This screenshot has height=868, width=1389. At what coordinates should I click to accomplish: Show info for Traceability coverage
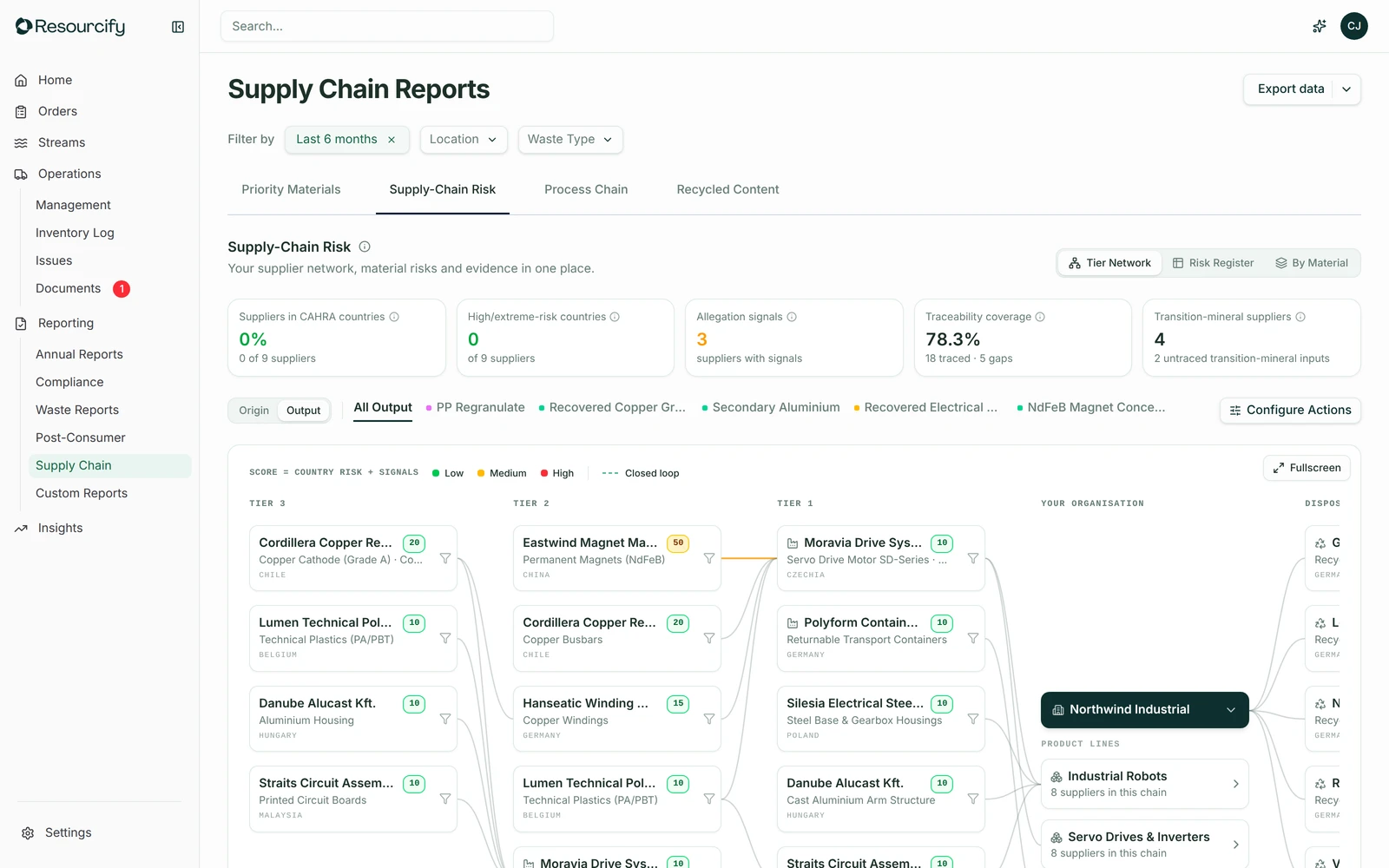pos(1040,317)
